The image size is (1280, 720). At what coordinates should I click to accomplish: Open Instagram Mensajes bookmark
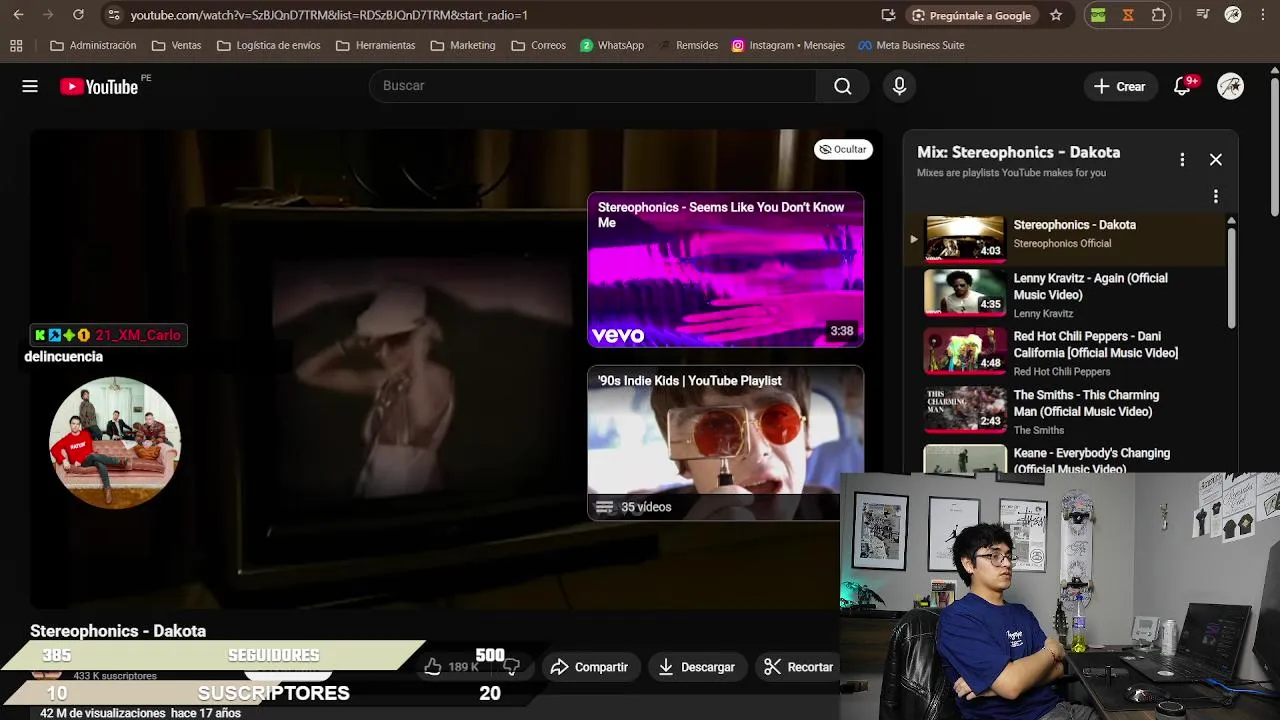tap(788, 45)
